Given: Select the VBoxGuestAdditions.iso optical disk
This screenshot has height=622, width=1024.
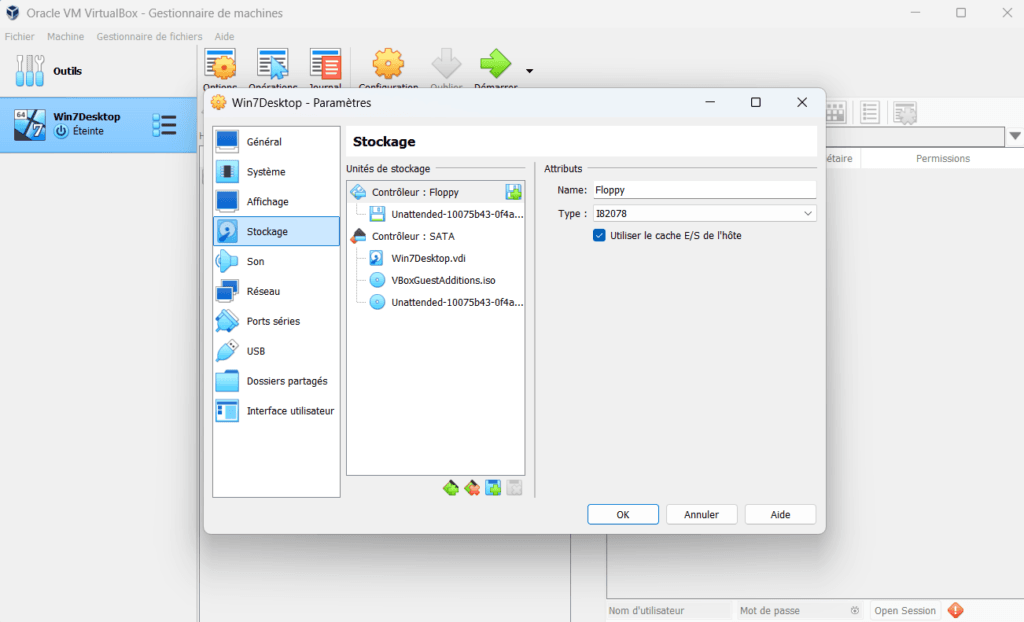Looking at the screenshot, I should (443, 280).
